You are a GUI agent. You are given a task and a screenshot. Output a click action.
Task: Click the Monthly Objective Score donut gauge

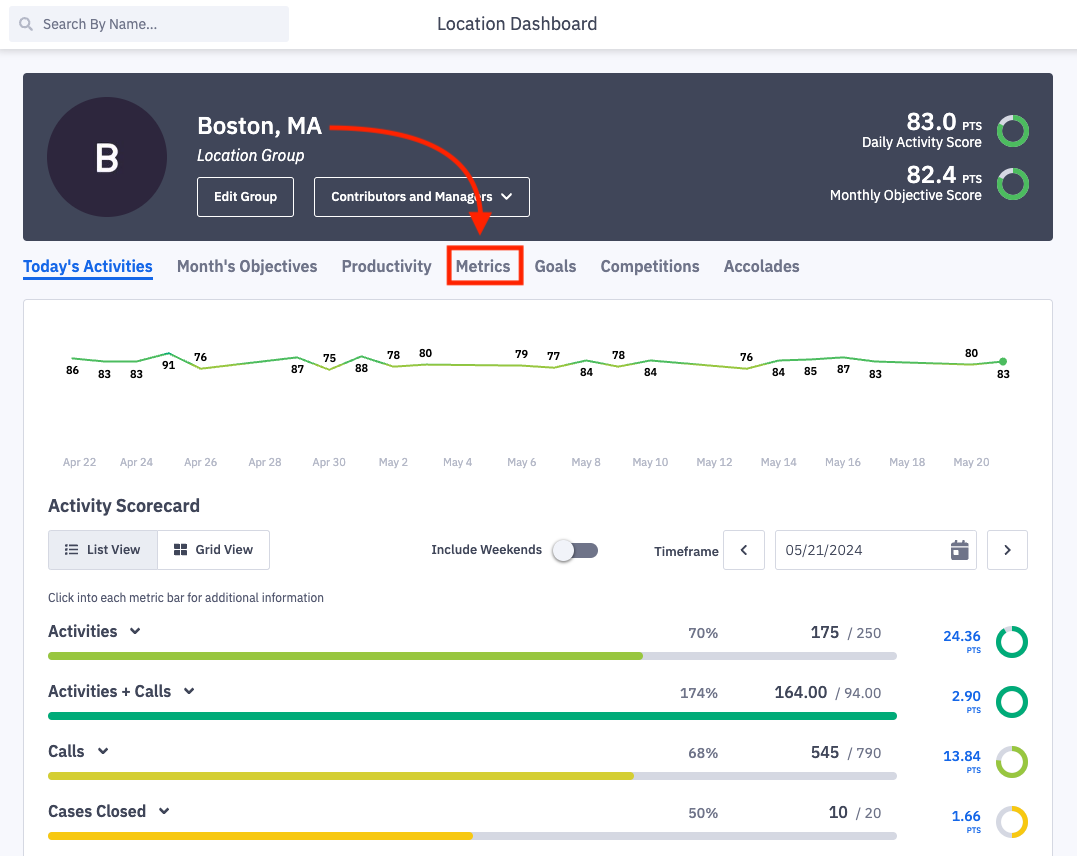tap(1012, 184)
